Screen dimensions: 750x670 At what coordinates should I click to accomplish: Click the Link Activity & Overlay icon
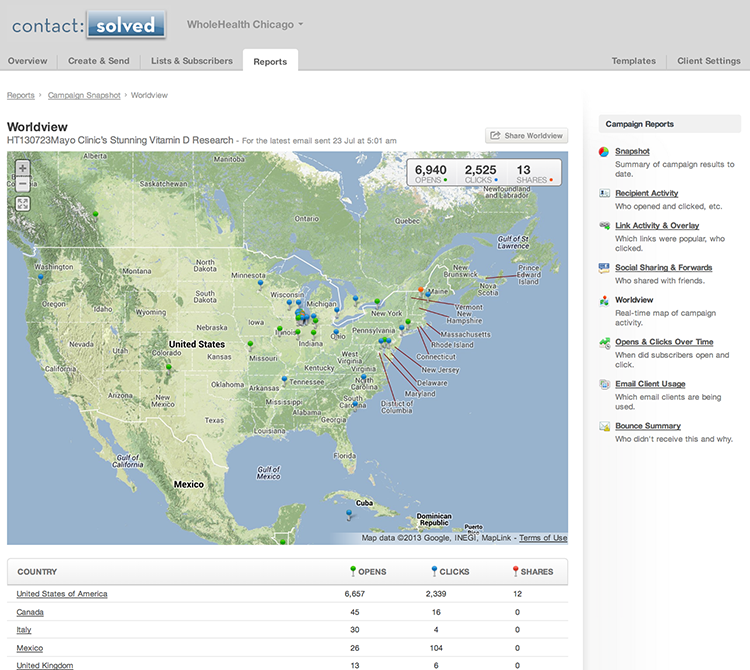click(605, 226)
